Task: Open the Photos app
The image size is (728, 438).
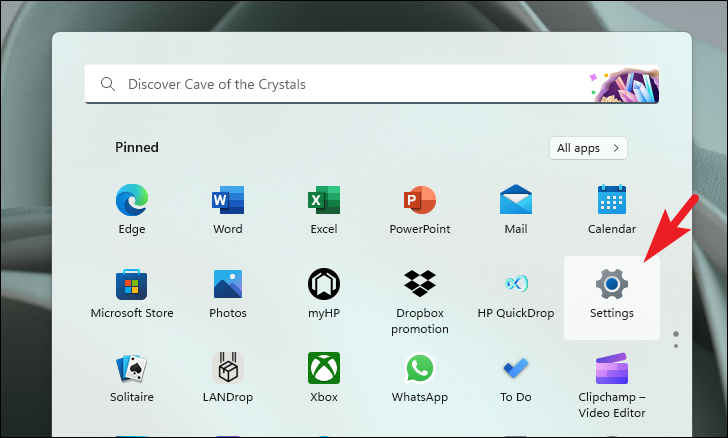Action: [228, 284]
